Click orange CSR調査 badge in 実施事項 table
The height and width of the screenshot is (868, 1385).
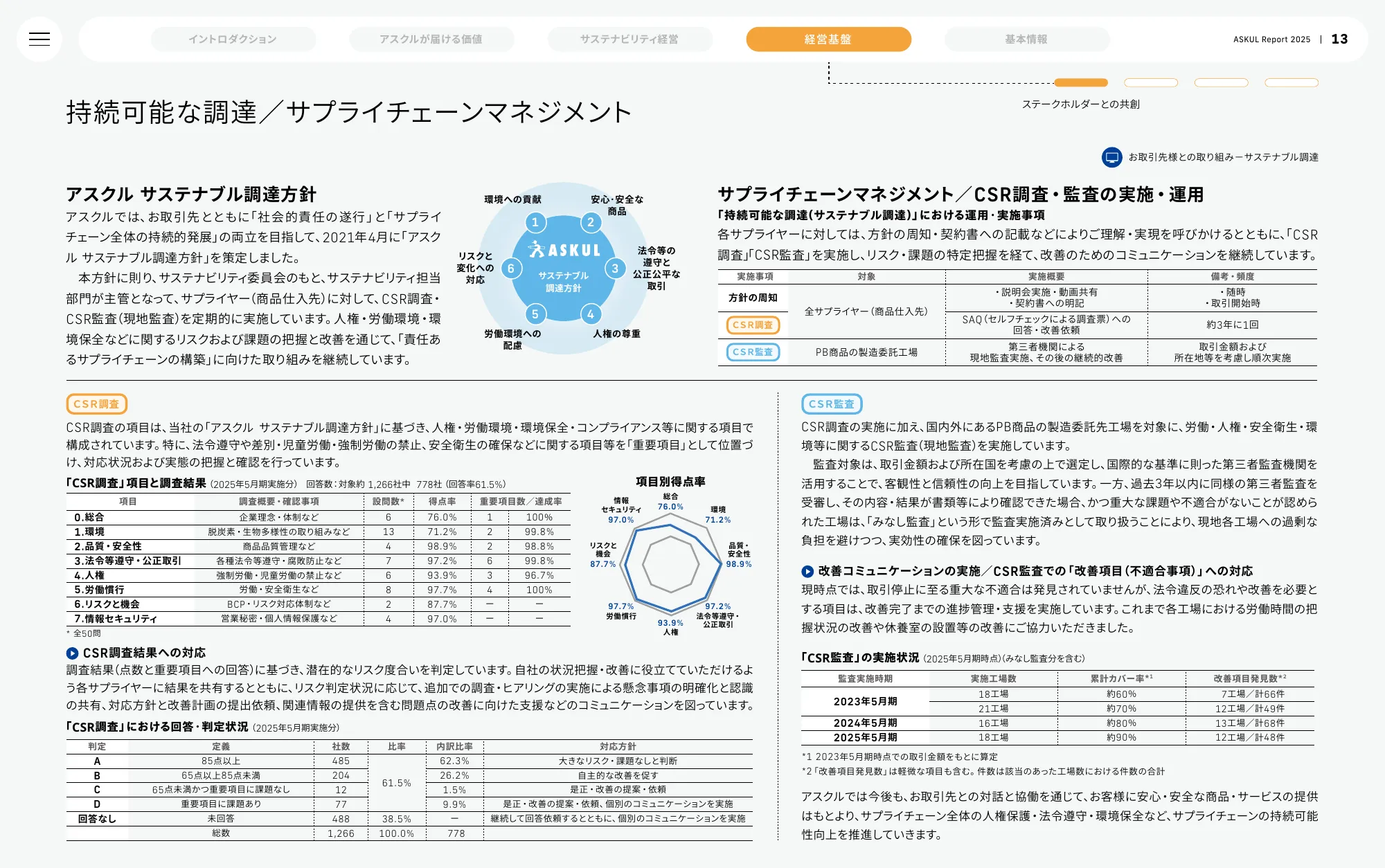click(x=753, y=325)
